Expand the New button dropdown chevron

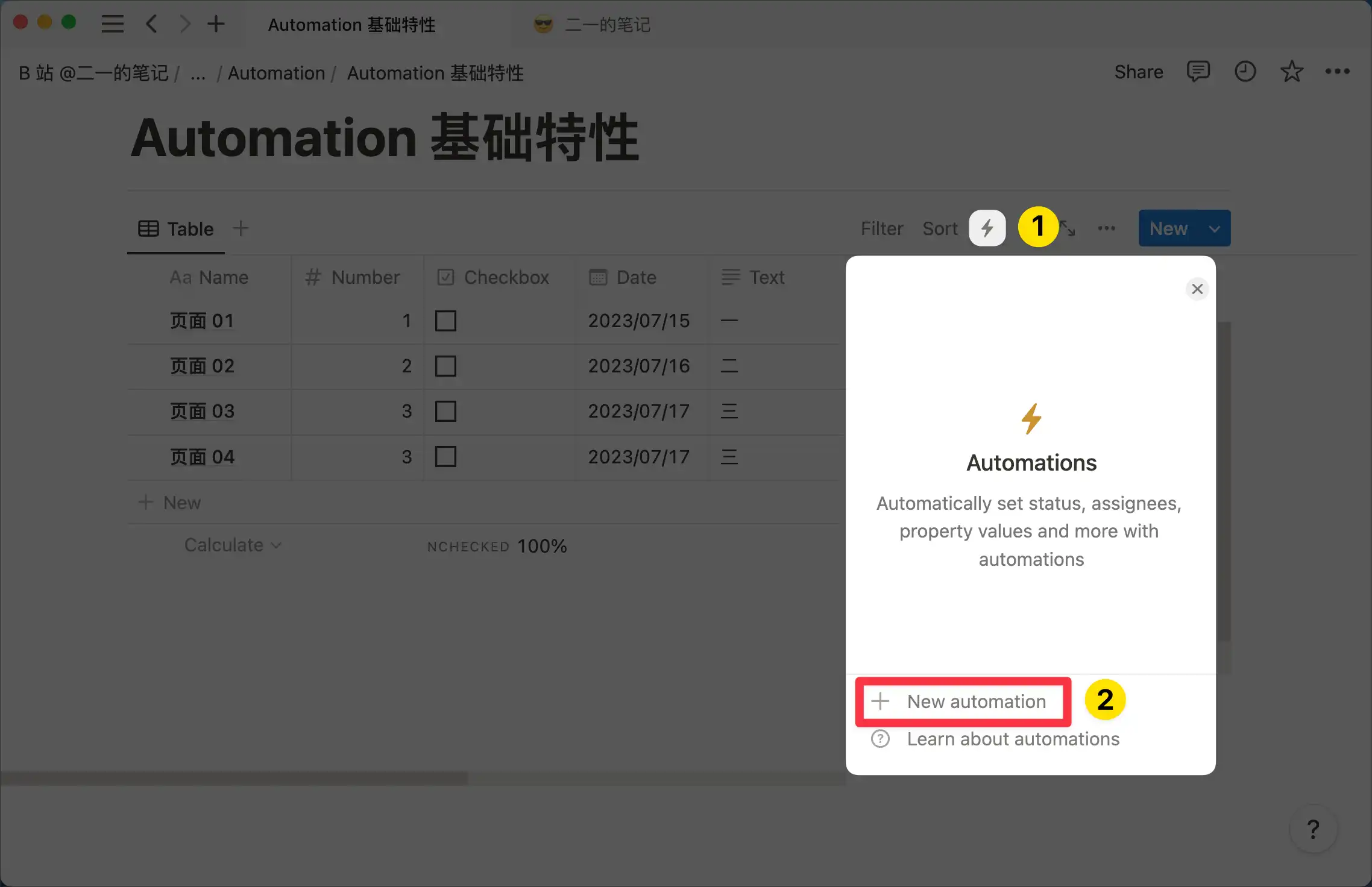point(1214,228)
